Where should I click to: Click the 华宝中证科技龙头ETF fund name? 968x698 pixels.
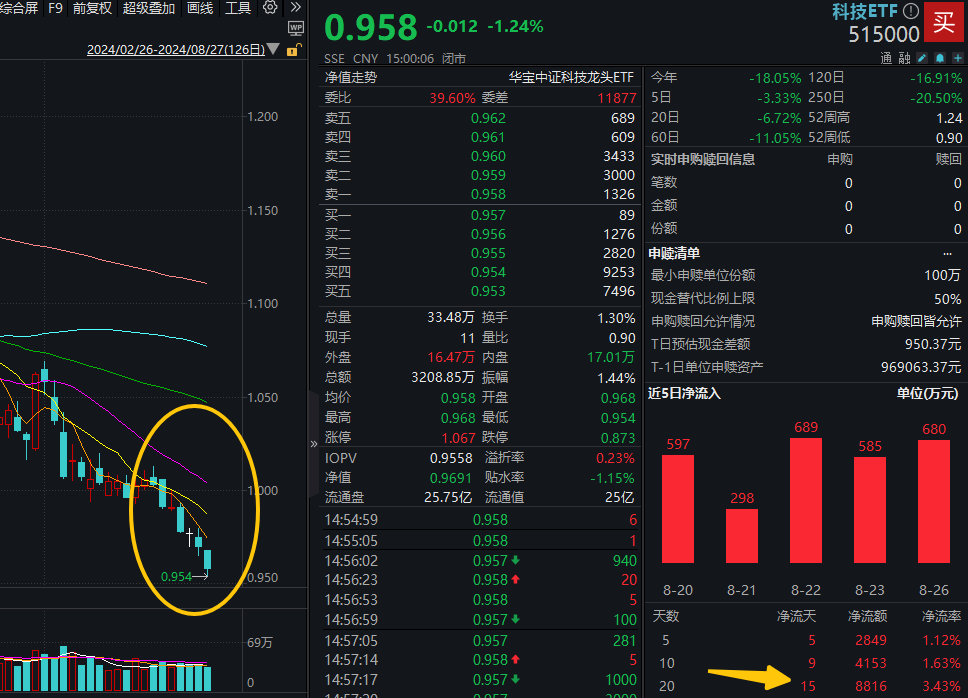(x=571, y=77)
